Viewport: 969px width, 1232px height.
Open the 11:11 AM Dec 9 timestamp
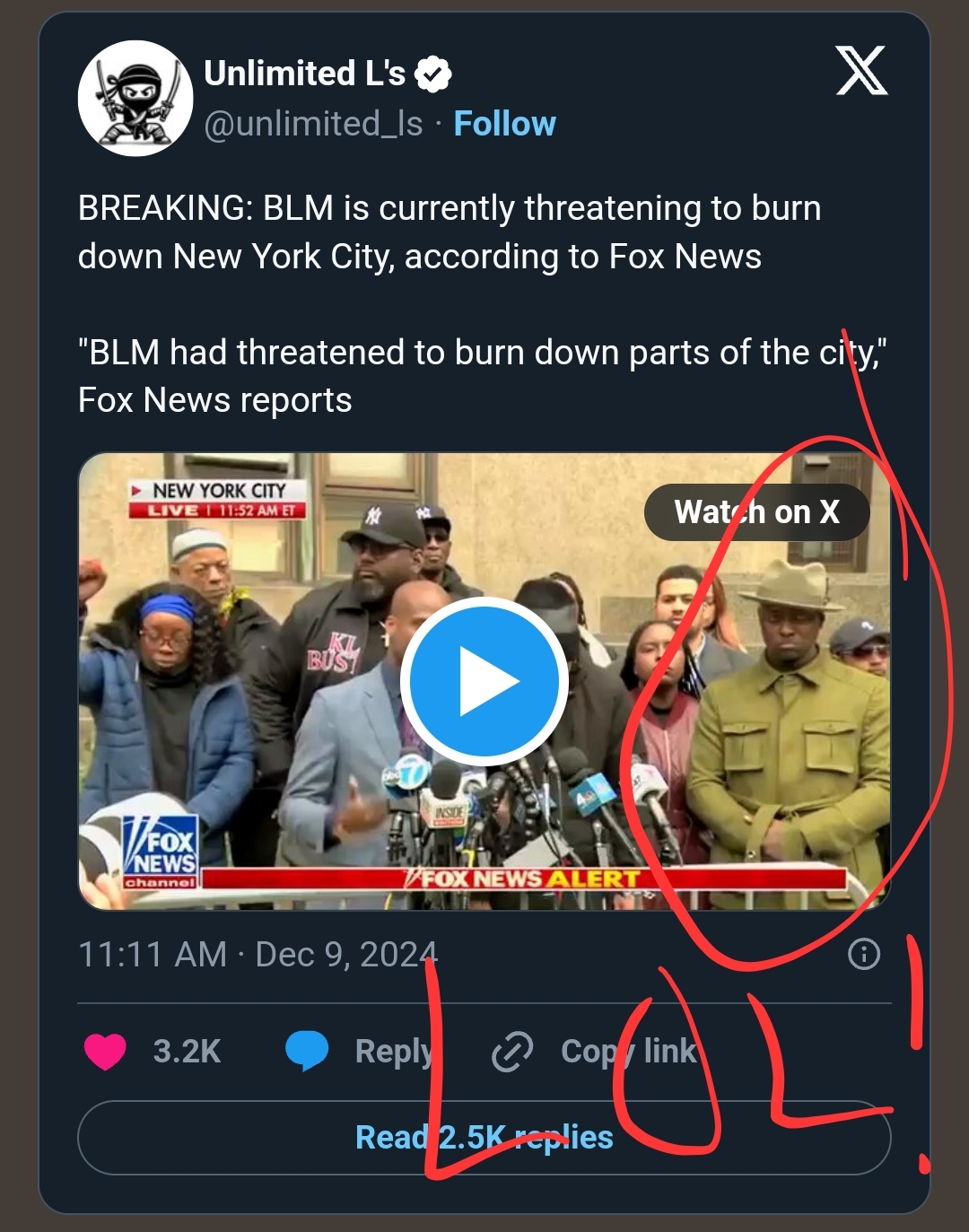tap(258, 955)
